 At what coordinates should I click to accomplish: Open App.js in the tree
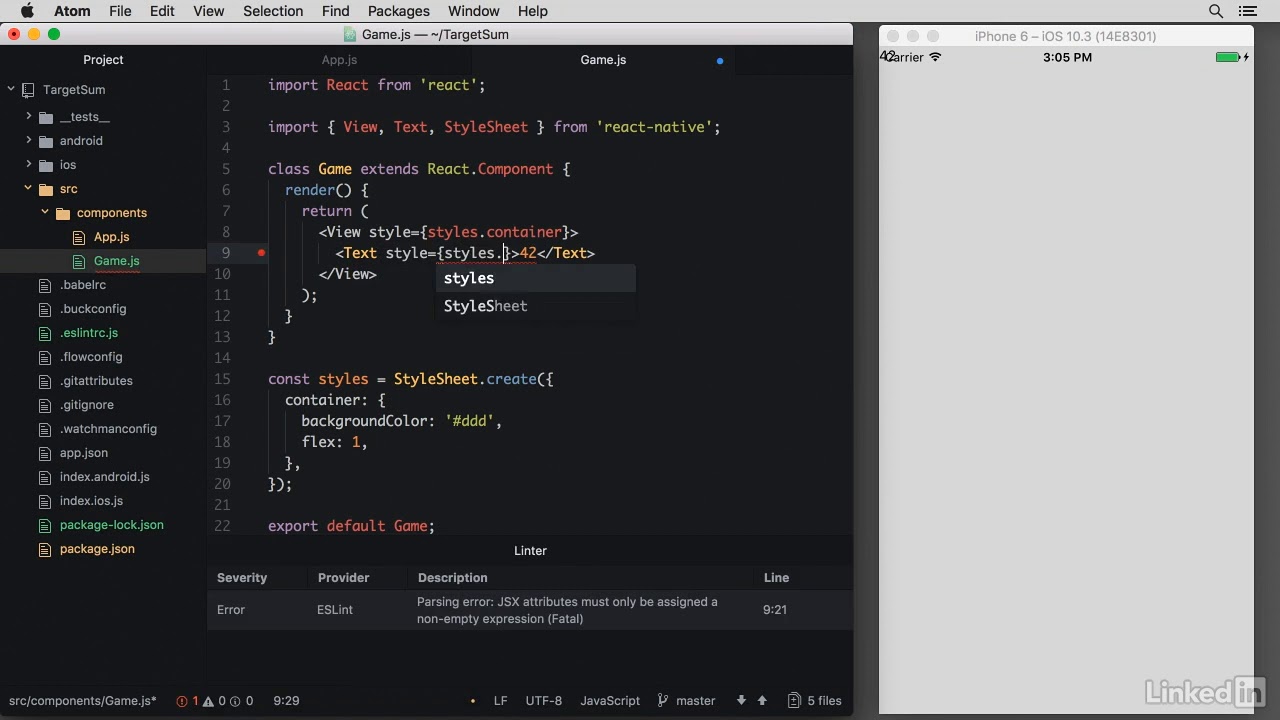point(111,237)
